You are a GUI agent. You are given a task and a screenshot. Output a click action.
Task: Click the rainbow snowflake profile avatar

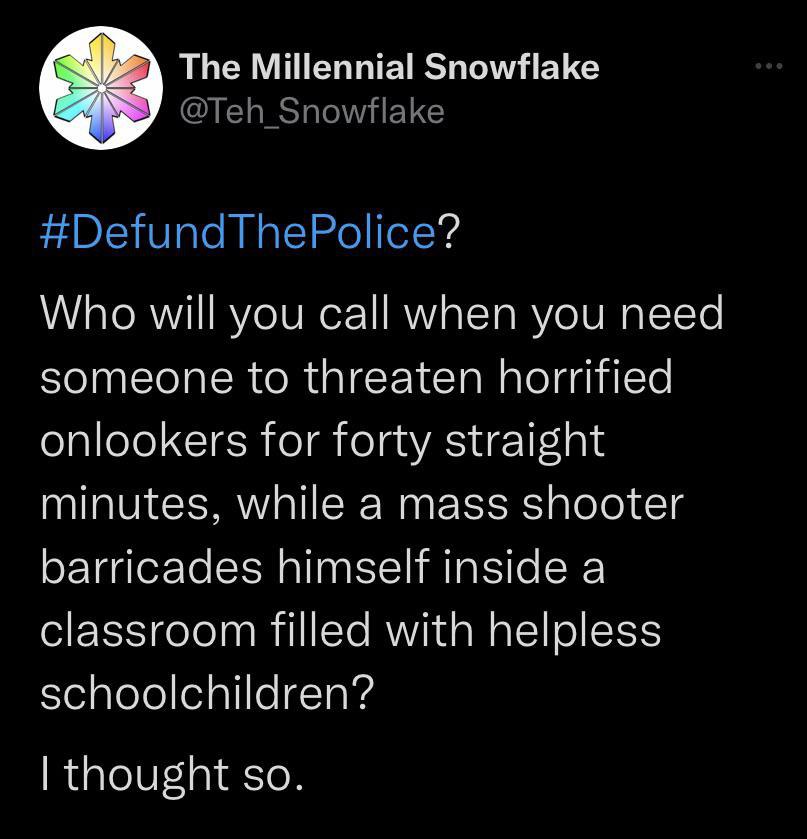(100, 88)
